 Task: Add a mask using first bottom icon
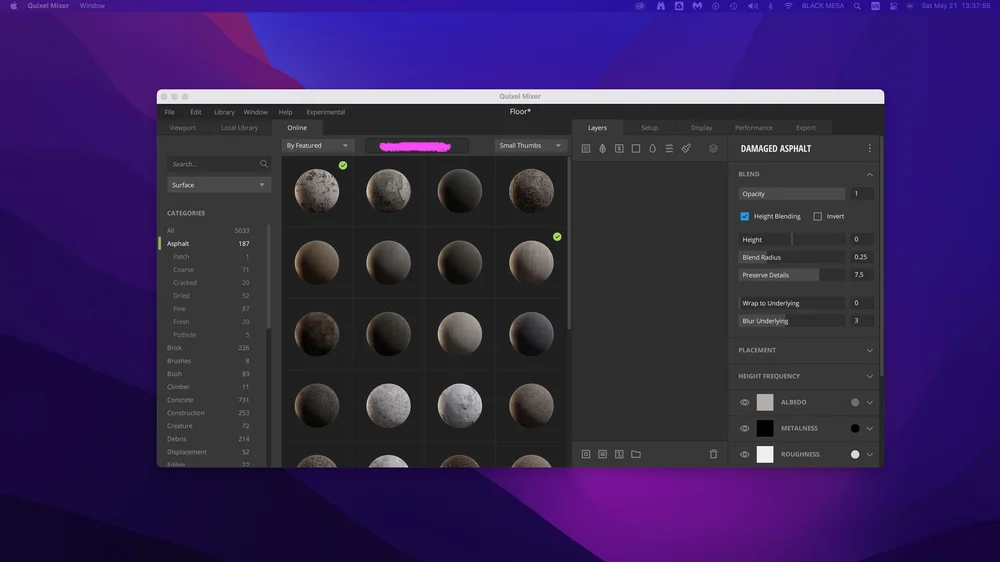click(x=585, y=454)
